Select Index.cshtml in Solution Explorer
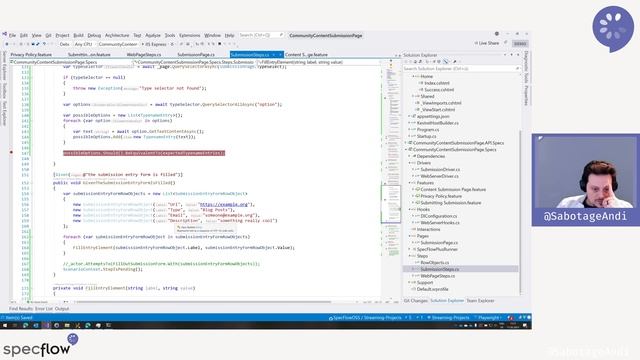The height and width of the screenshot is (360, 640). tap(437, 83)
